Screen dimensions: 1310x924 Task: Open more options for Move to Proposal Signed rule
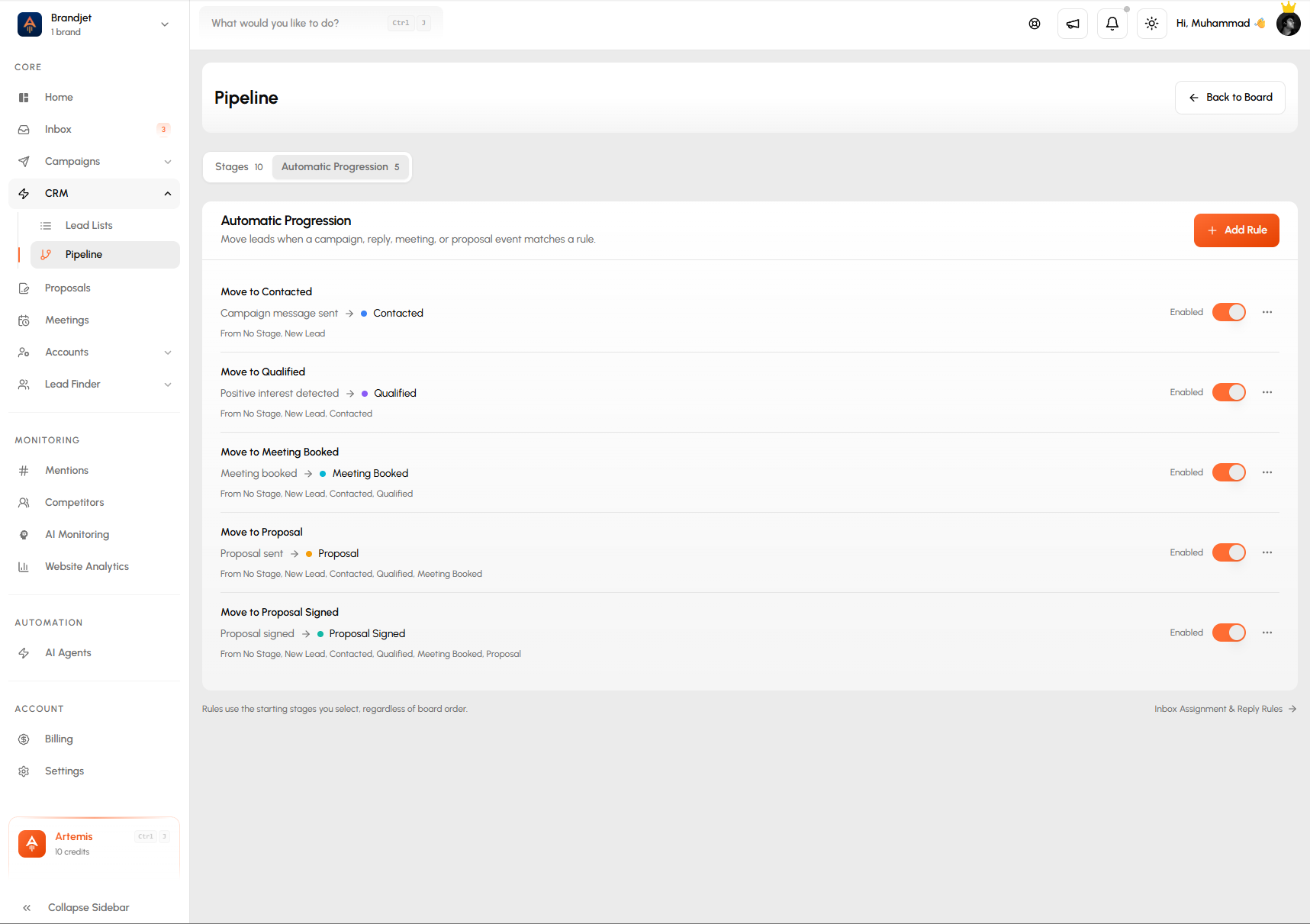(1267, 633)
